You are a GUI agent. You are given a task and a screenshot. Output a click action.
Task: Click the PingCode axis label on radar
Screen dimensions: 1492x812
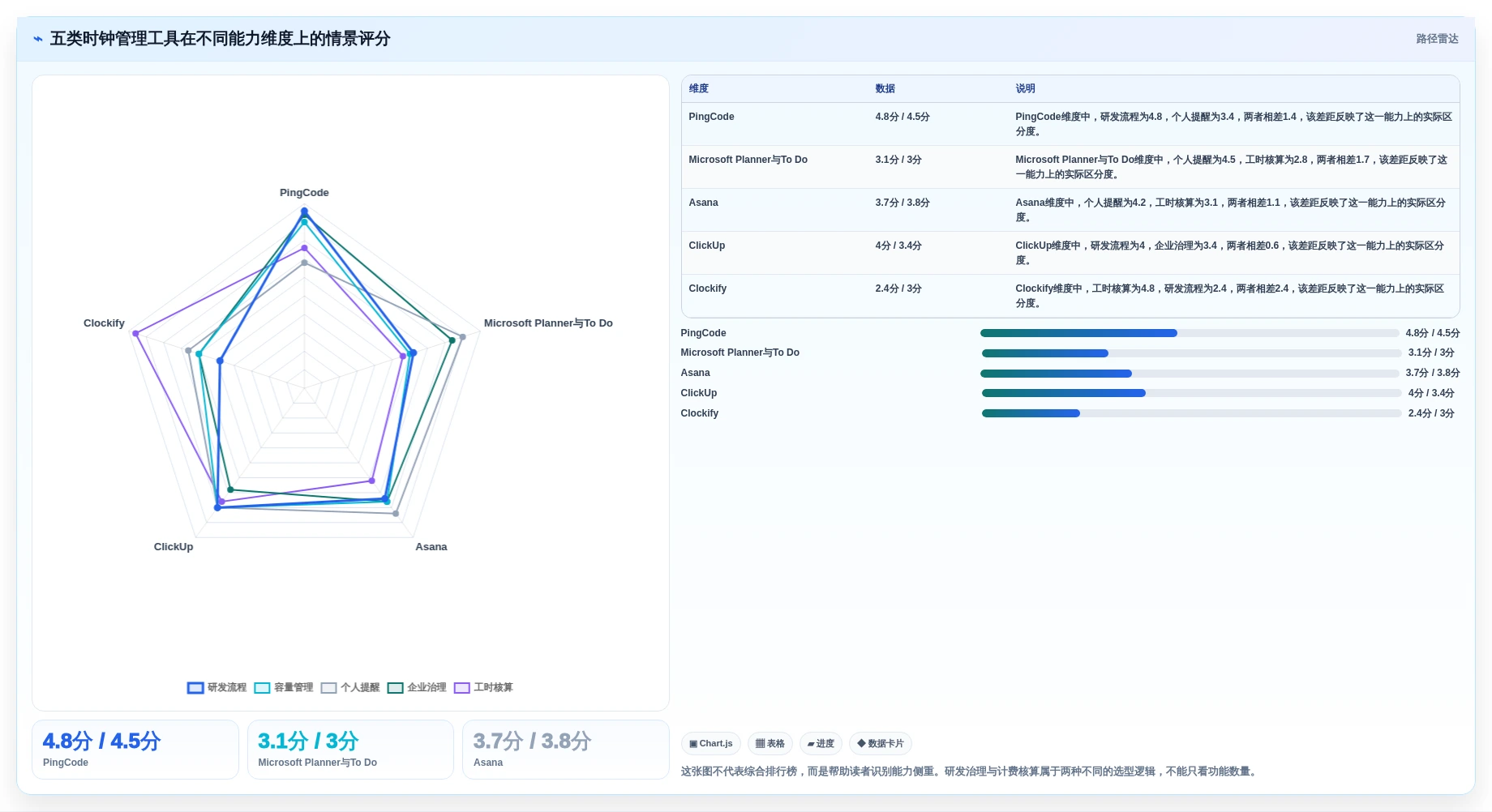point(304,193)
